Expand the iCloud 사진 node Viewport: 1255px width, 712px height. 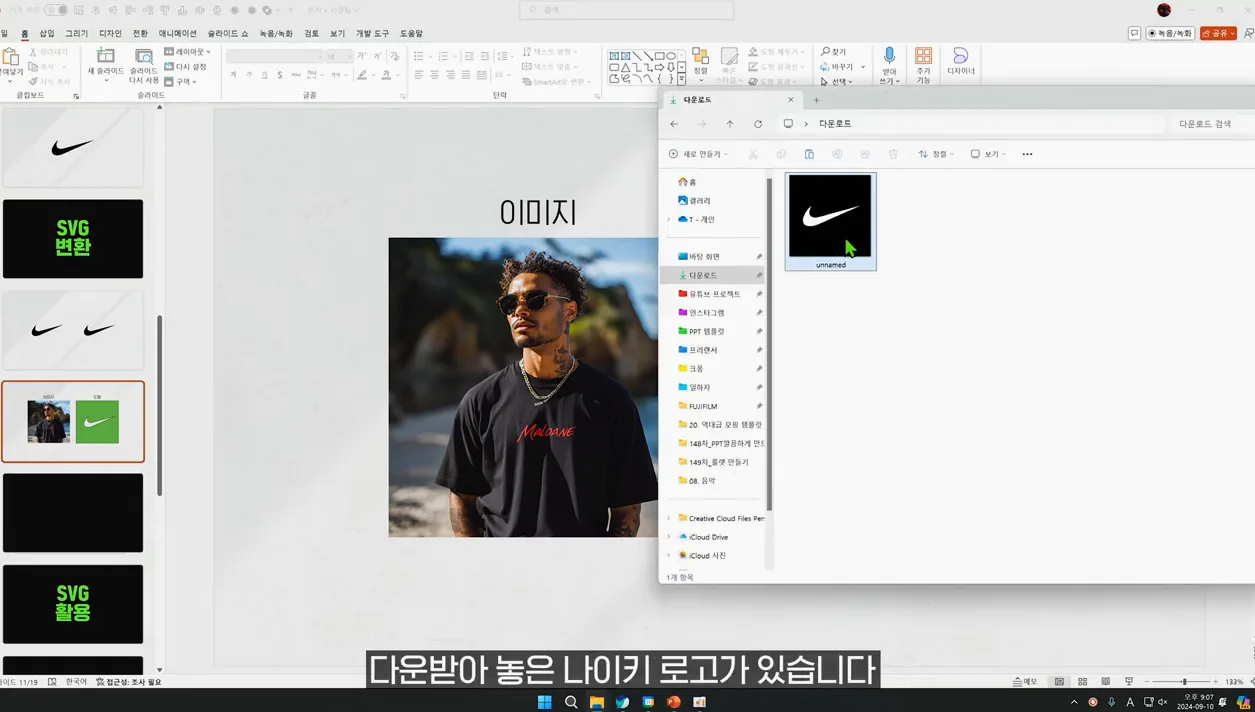point(669,556)
